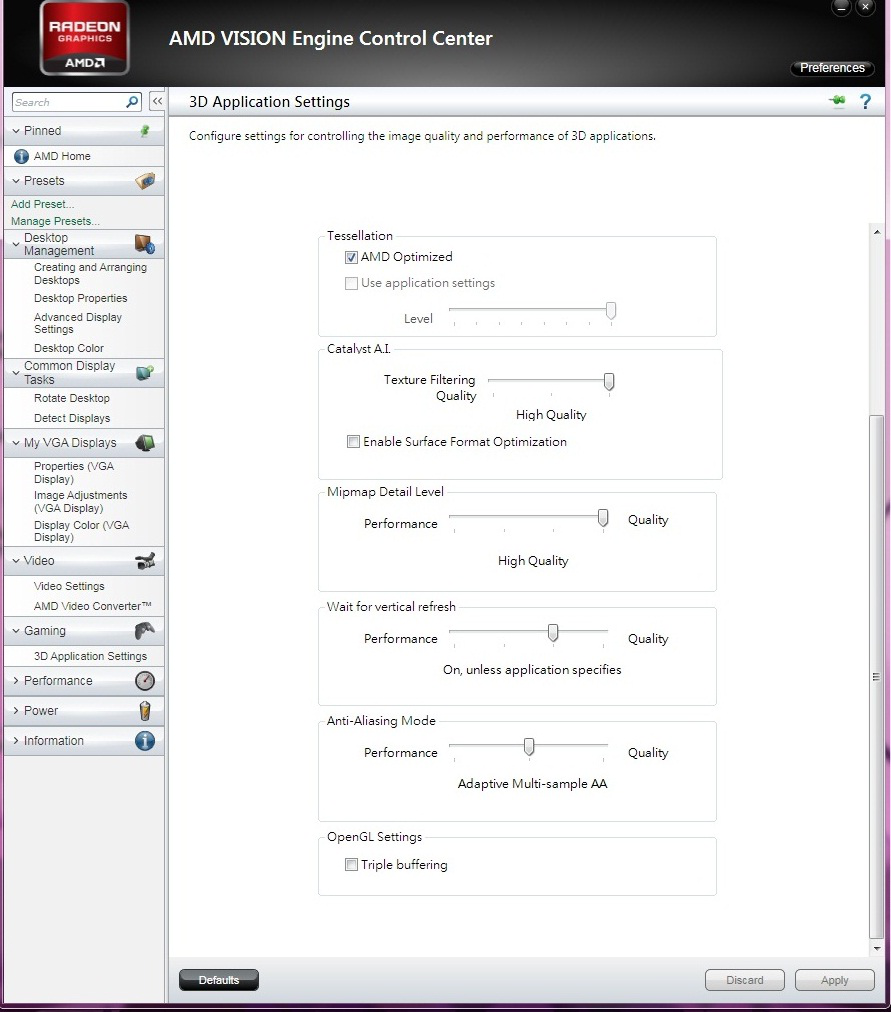Click Anti-Aliasing Mode slider handle
This screenshot has height=1012, width=891.
529,747
